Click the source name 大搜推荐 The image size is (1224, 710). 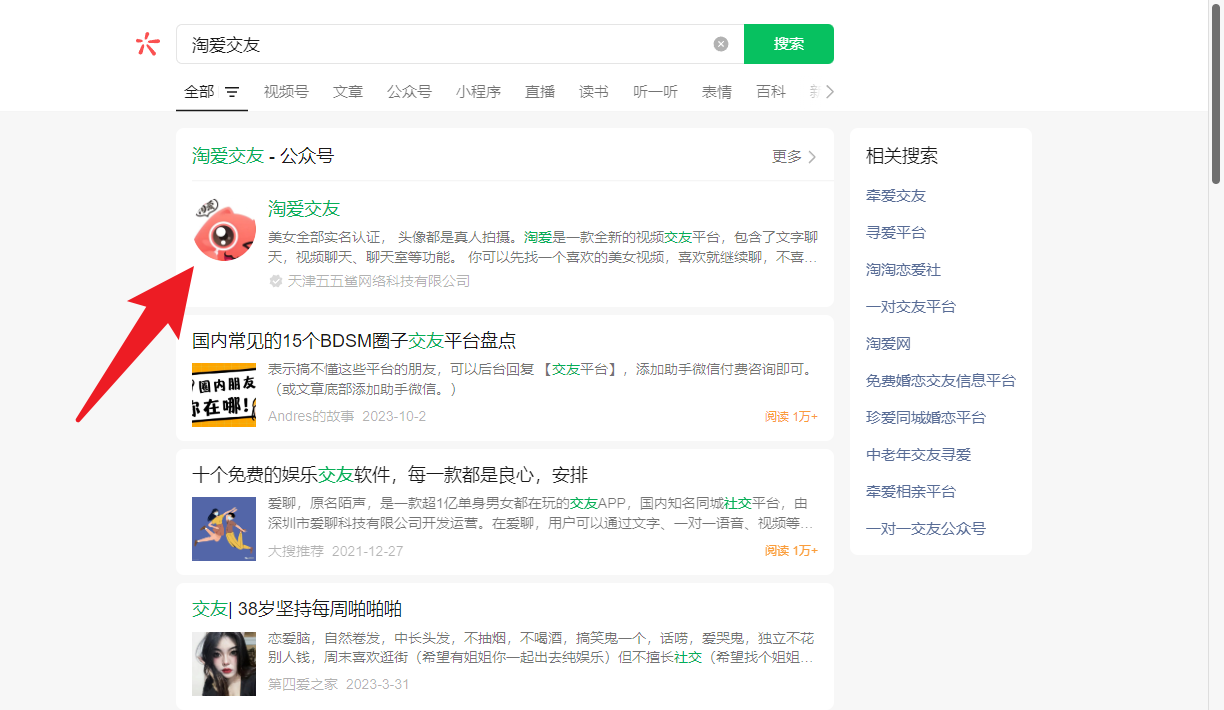[296, 551]
